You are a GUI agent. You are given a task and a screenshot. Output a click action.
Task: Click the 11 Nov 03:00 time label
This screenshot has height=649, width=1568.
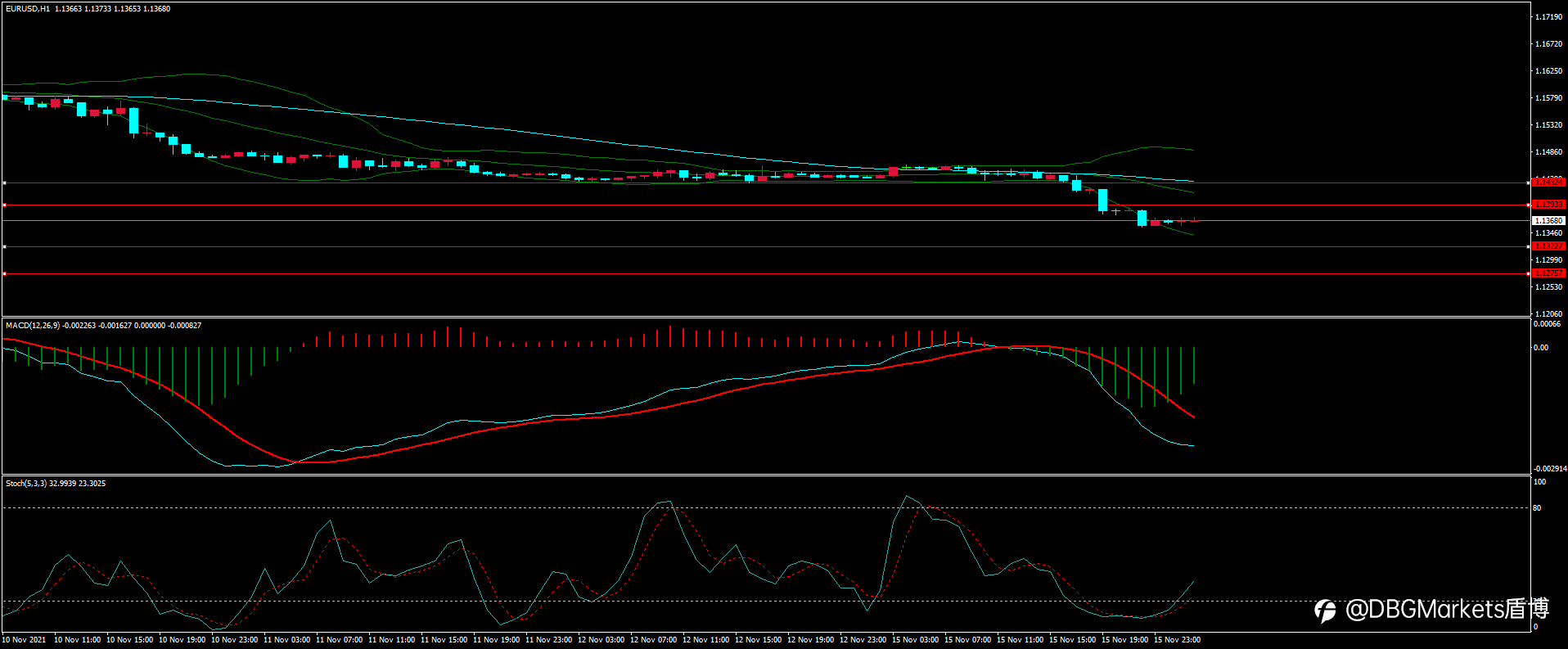(286, 640)
